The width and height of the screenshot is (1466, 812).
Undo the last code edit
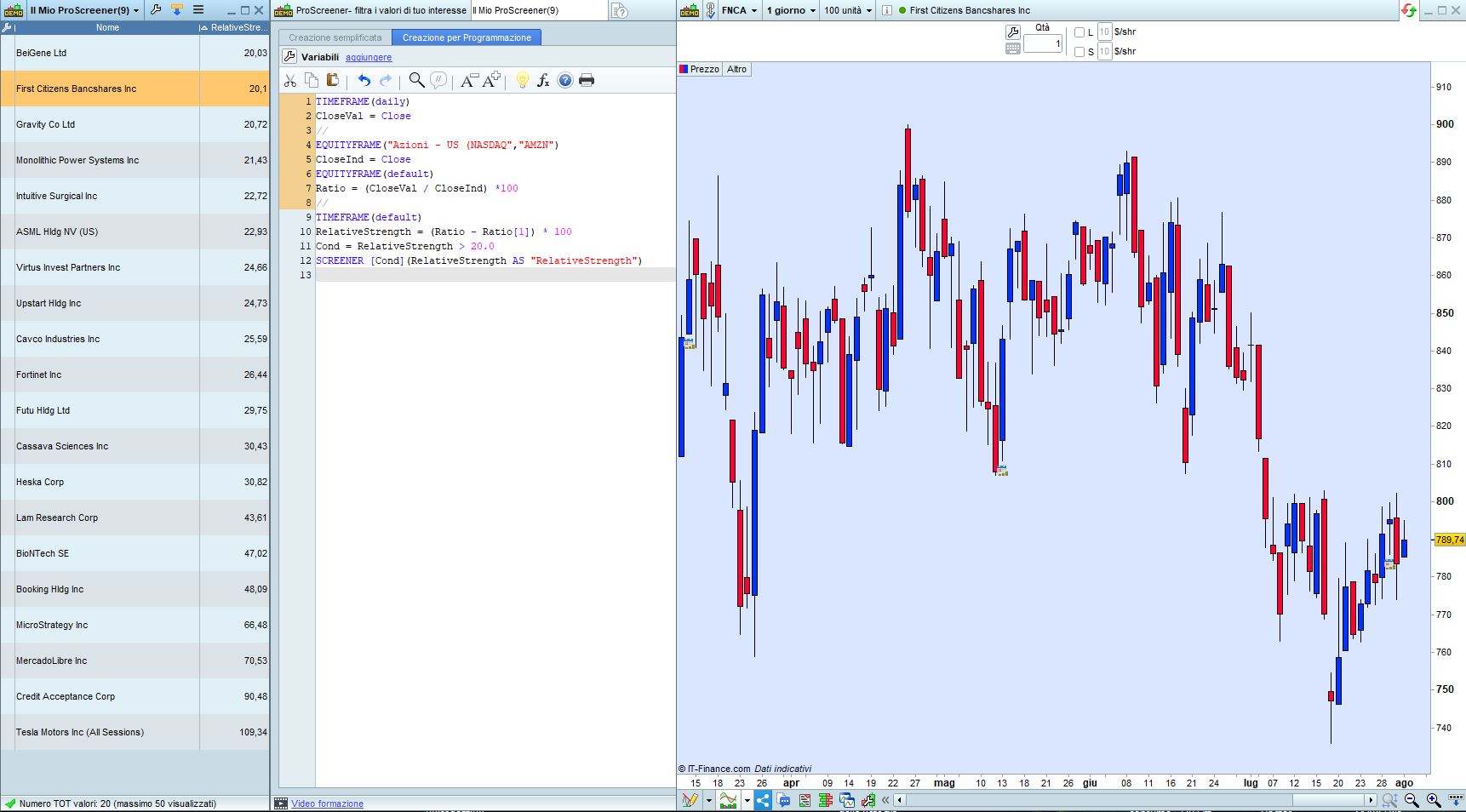[364, 80]
